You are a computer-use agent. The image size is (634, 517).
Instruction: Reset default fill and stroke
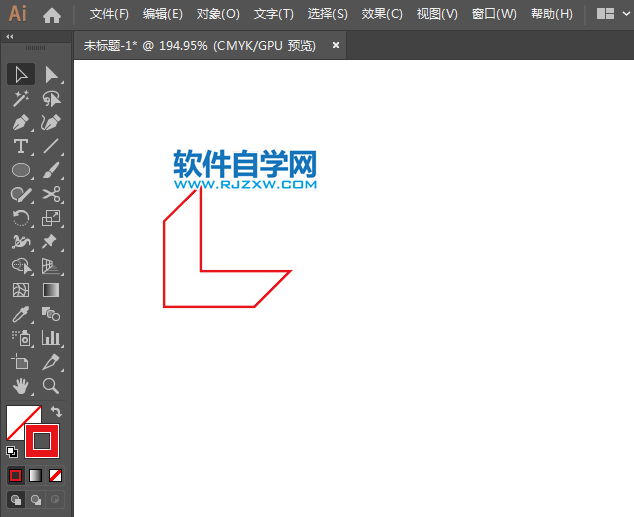tap(12, 452)
